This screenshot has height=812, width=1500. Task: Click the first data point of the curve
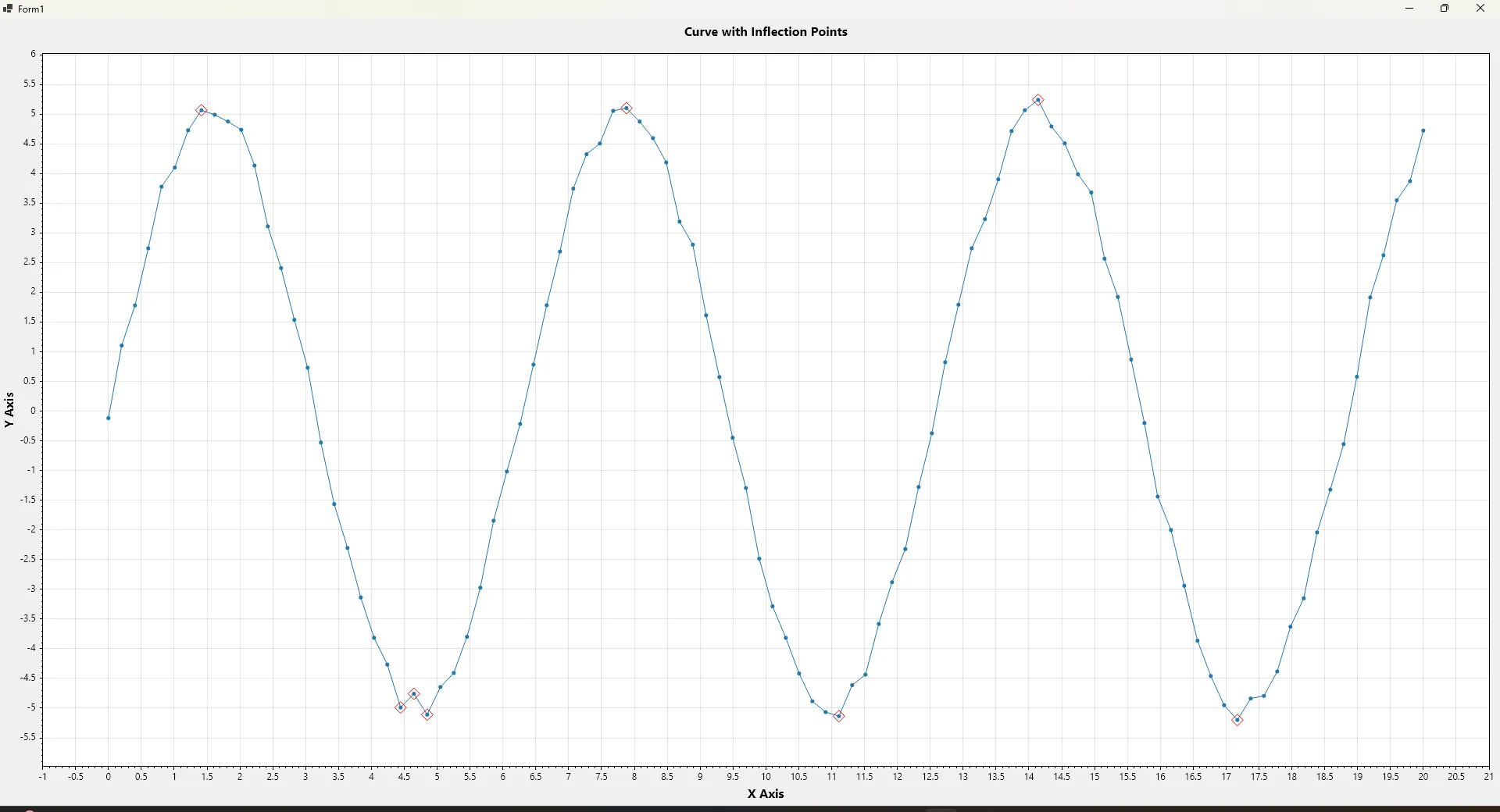point(109,419)
